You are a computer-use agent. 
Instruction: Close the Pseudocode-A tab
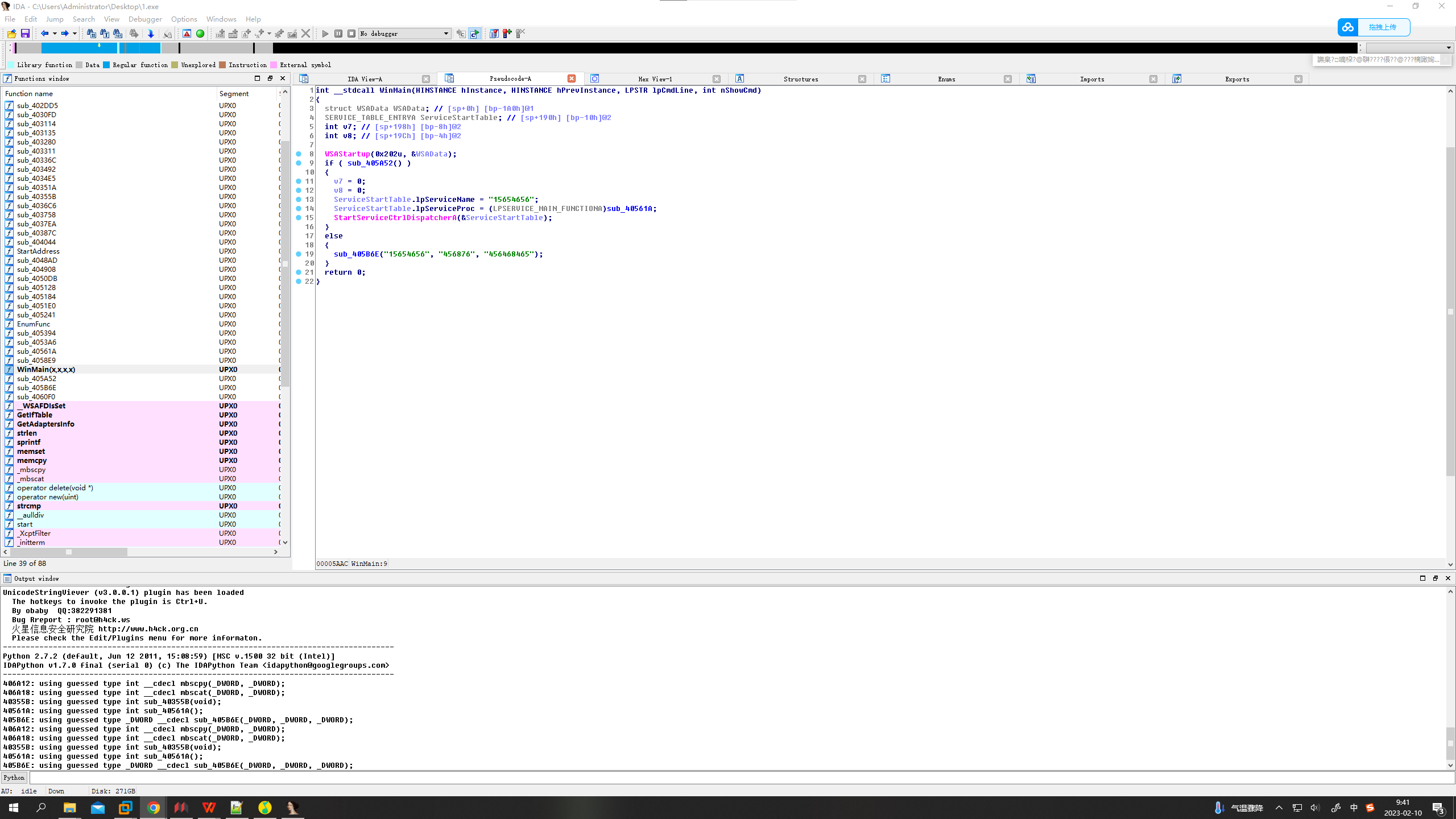point(572,79)
